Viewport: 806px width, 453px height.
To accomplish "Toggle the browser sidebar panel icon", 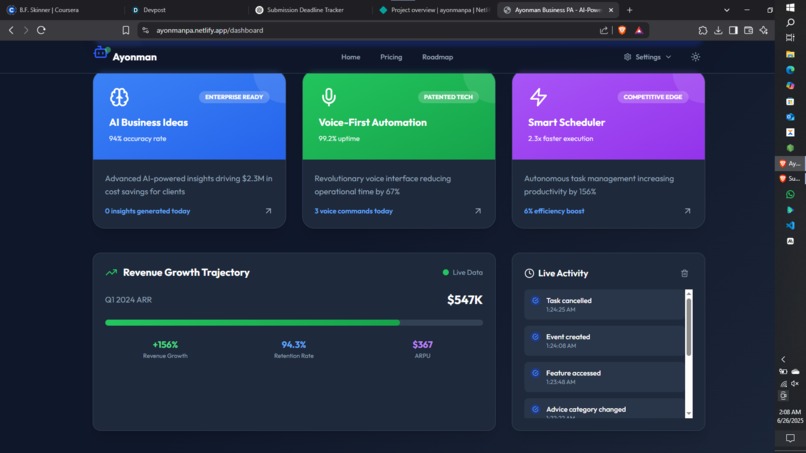I will pos(733,30).
